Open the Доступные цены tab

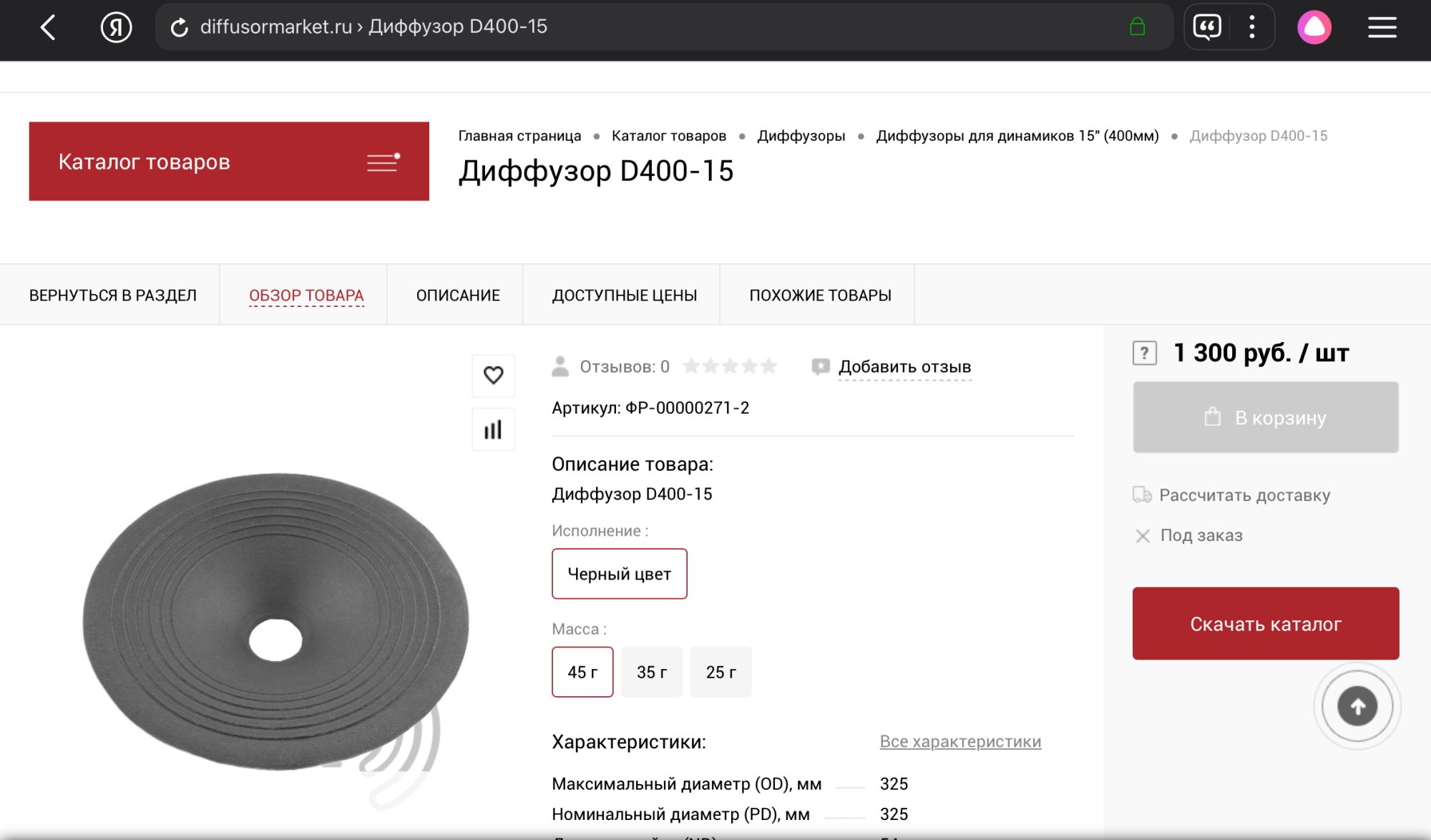pyautogui.click(x=624, y=295)
